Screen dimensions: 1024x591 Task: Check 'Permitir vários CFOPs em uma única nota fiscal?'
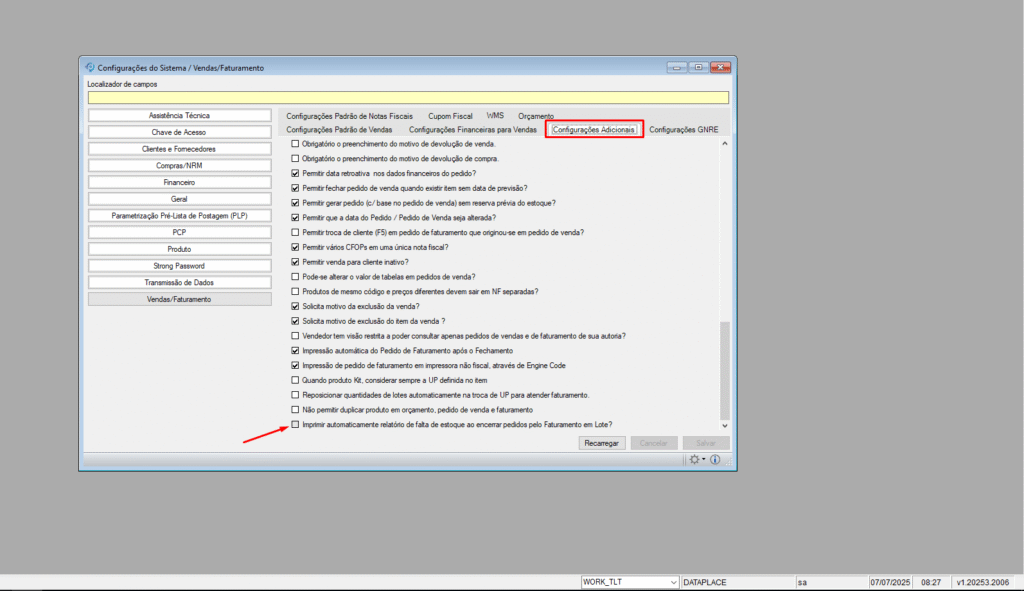295,247
